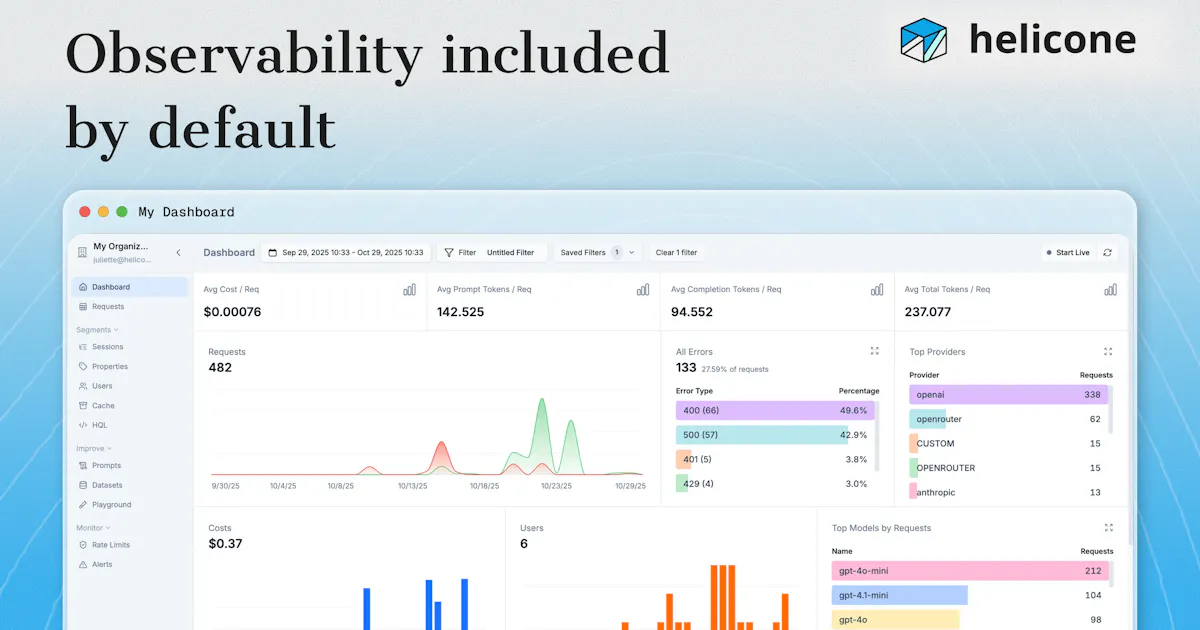Select the 429 (4) error row
Image resolution: width=1200 pixels, height=630 pixels.
coord(775,484)
